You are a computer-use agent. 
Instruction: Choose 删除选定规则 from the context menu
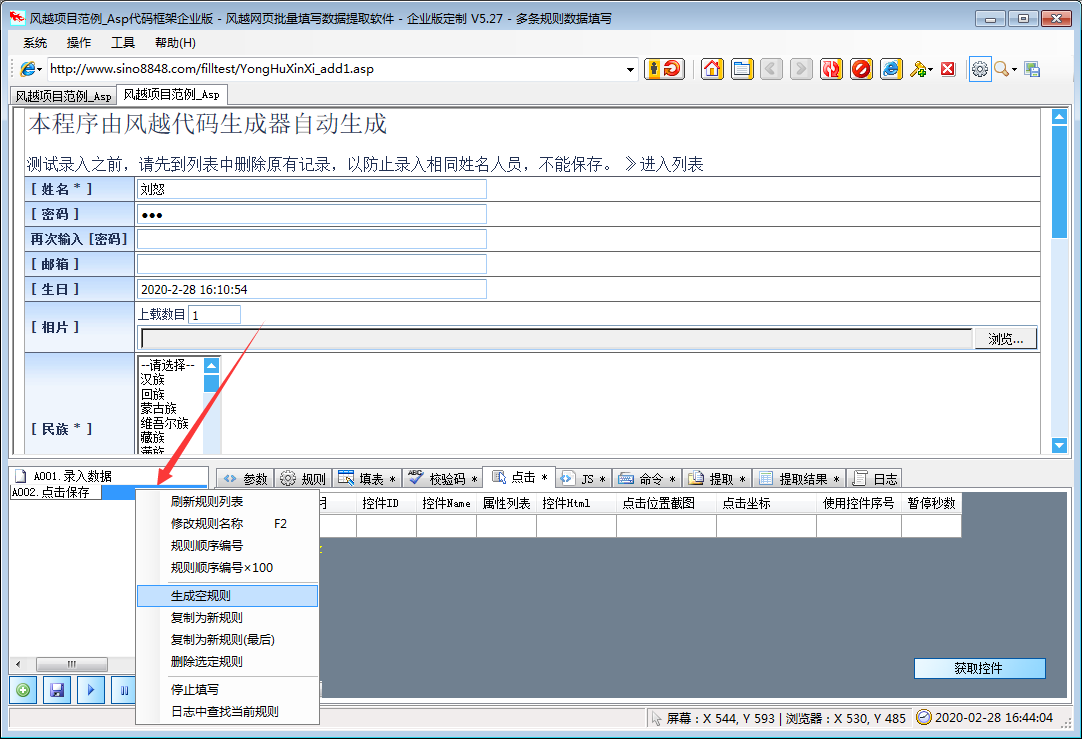[227, 662]
